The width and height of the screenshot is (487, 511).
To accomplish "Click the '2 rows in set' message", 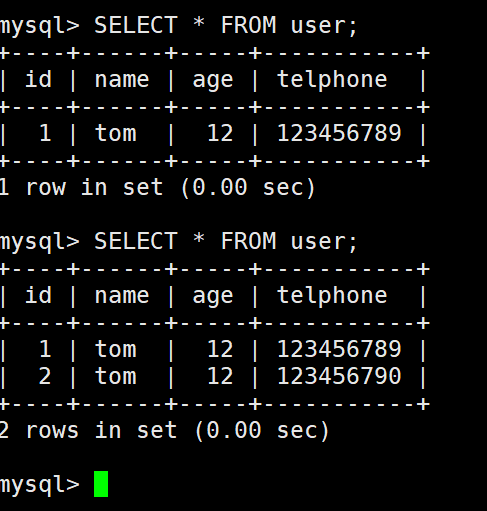I will [x=164, y=430].
